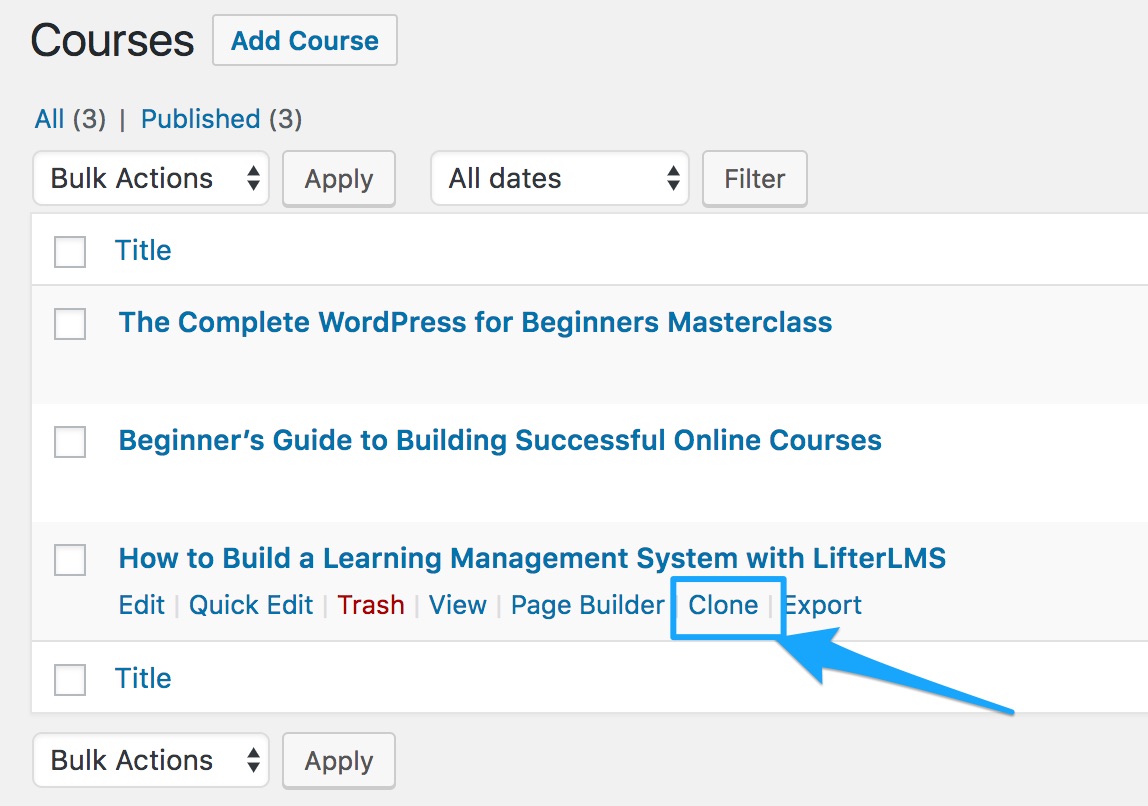This screenshot has height=806, width=1148.
Task: Move the LifterLMS course to Trash
Action: click(x=370, y=605)
